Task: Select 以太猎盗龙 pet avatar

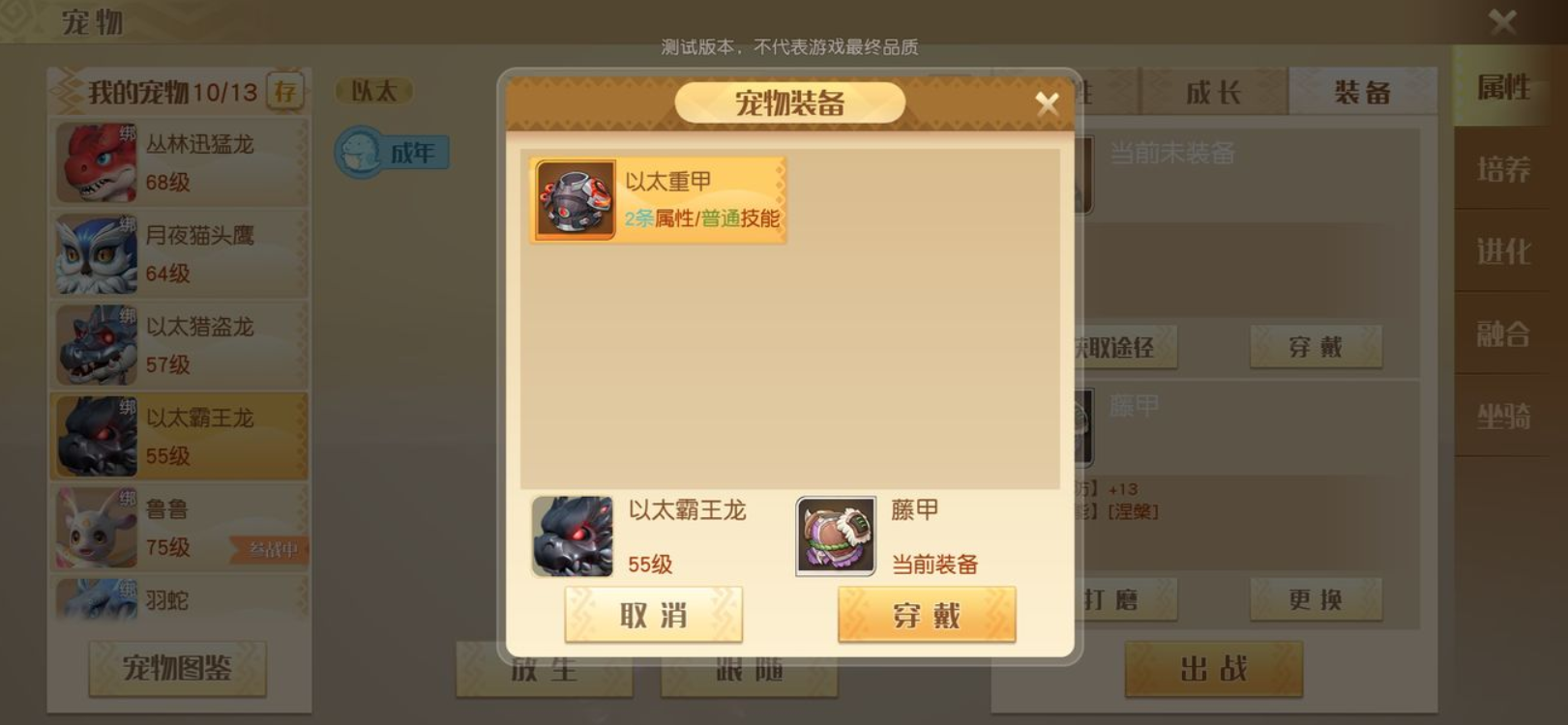Action: 97,345
